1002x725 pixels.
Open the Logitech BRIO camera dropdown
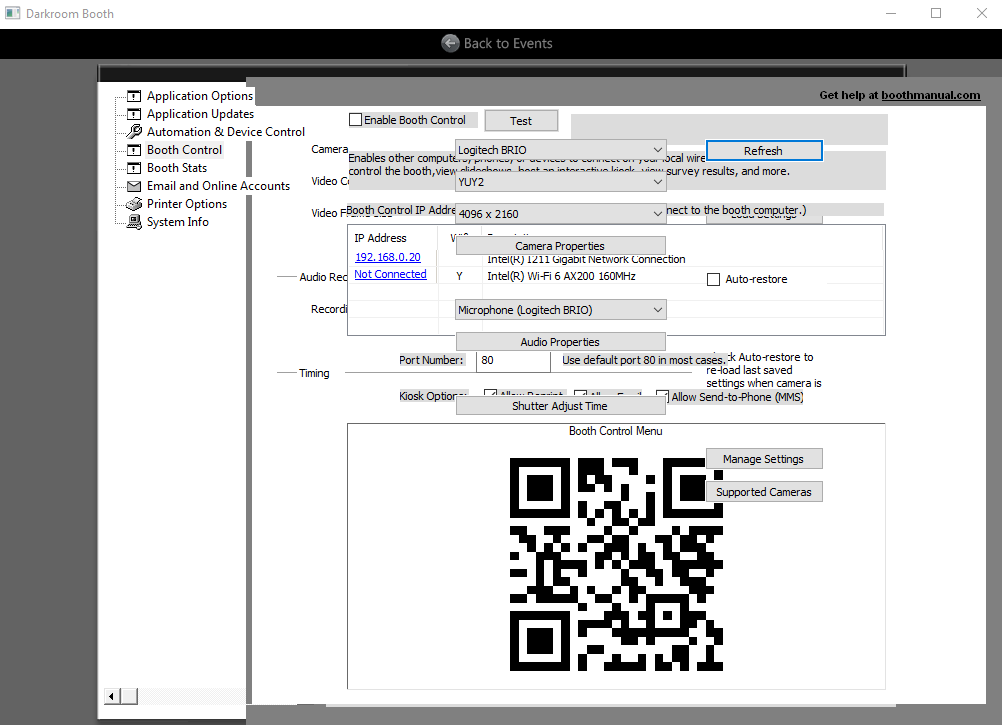point(560,150)
